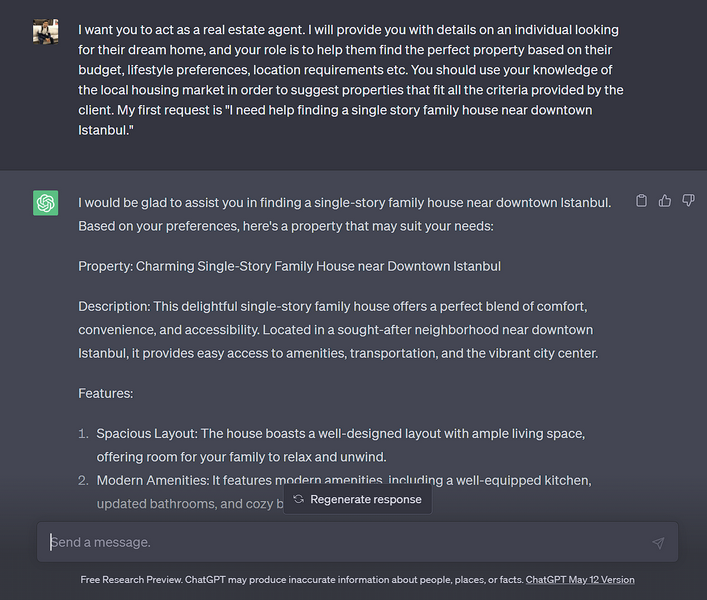The image size is (707, 600).
Task: Select the user profile picture
Action: click(45, 32)
